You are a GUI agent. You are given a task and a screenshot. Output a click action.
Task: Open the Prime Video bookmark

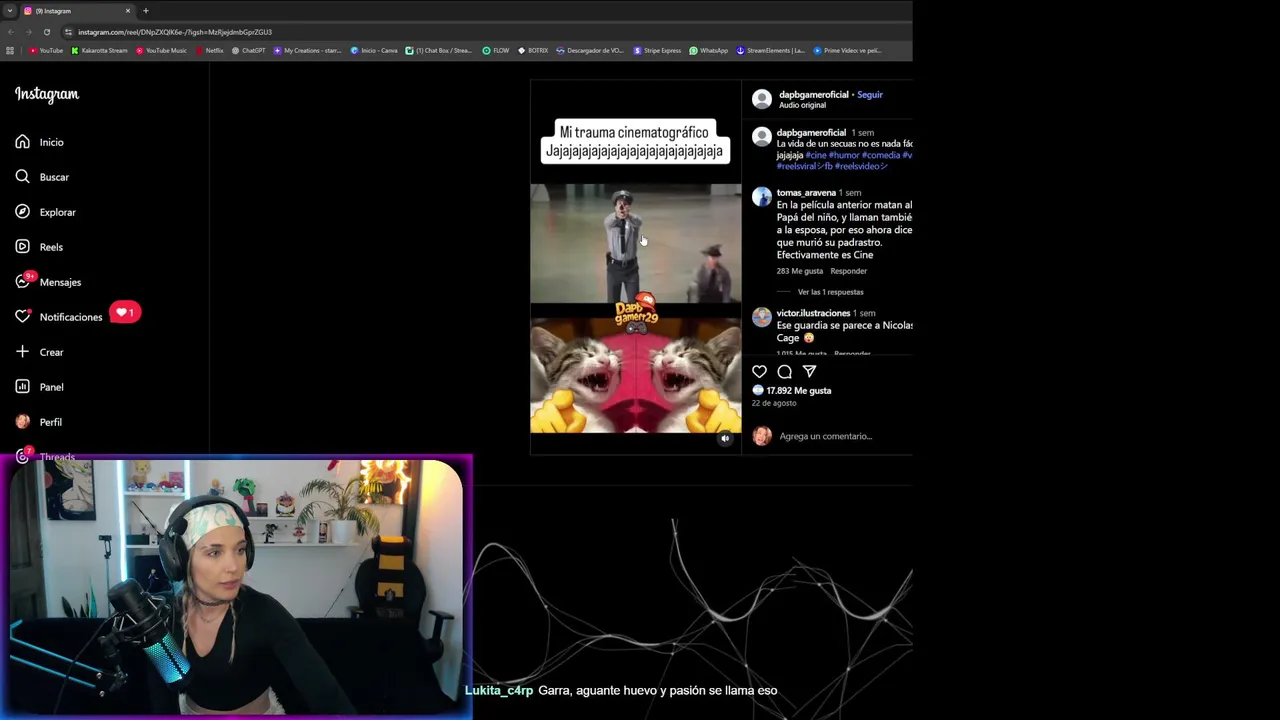847,50
